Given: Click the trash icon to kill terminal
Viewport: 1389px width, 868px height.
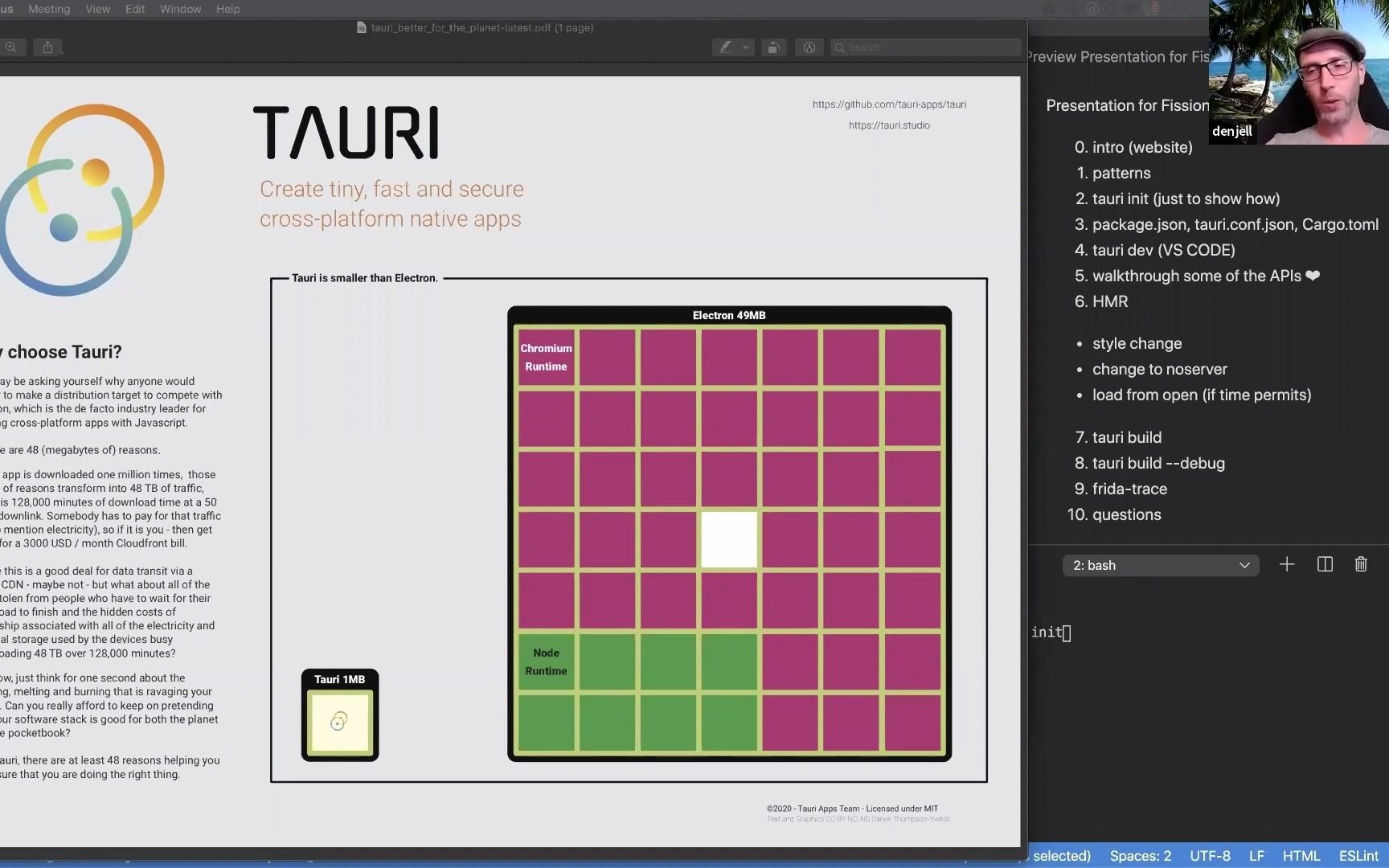Looking at the screenshot, I should click(x=1361, y=564).
